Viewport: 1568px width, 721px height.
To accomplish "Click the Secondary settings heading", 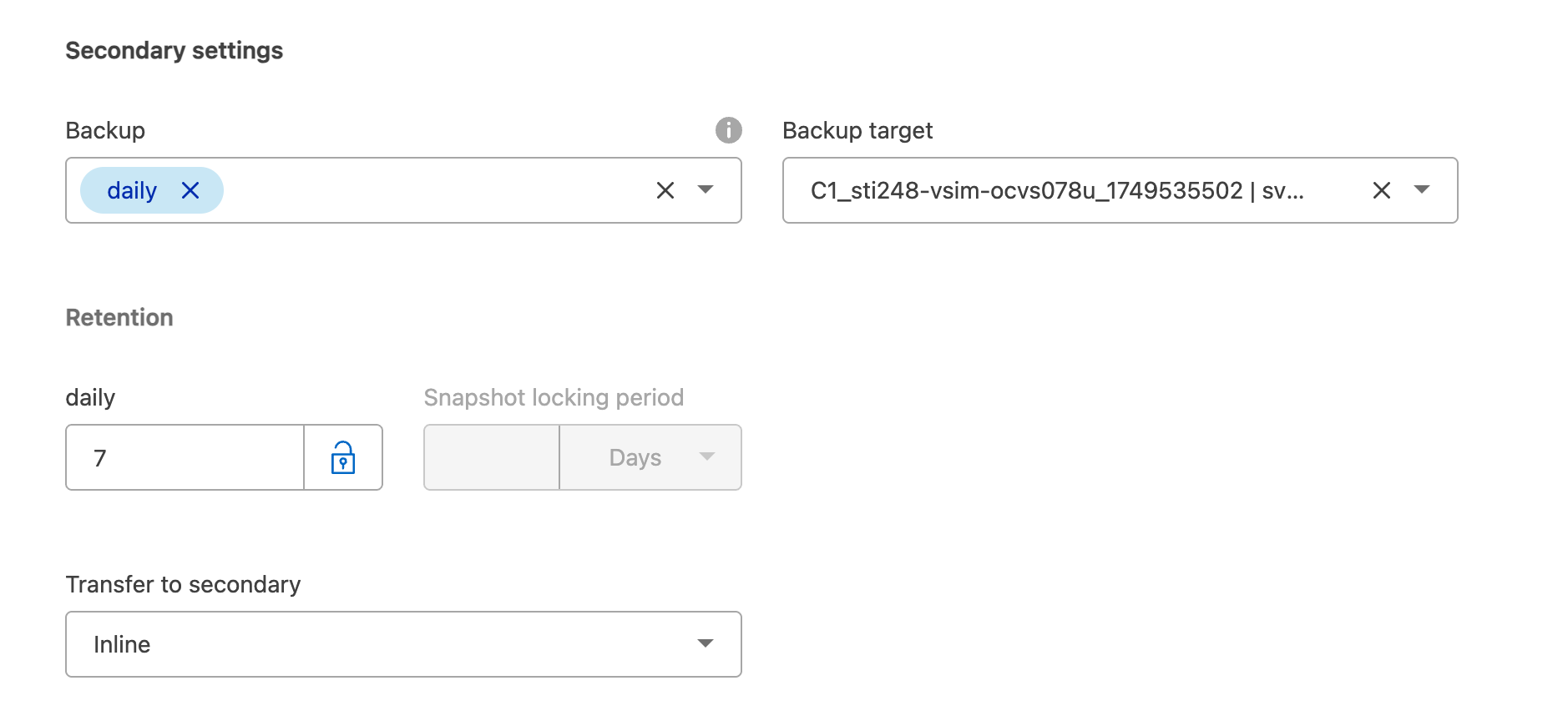I will tap(175, 51).
